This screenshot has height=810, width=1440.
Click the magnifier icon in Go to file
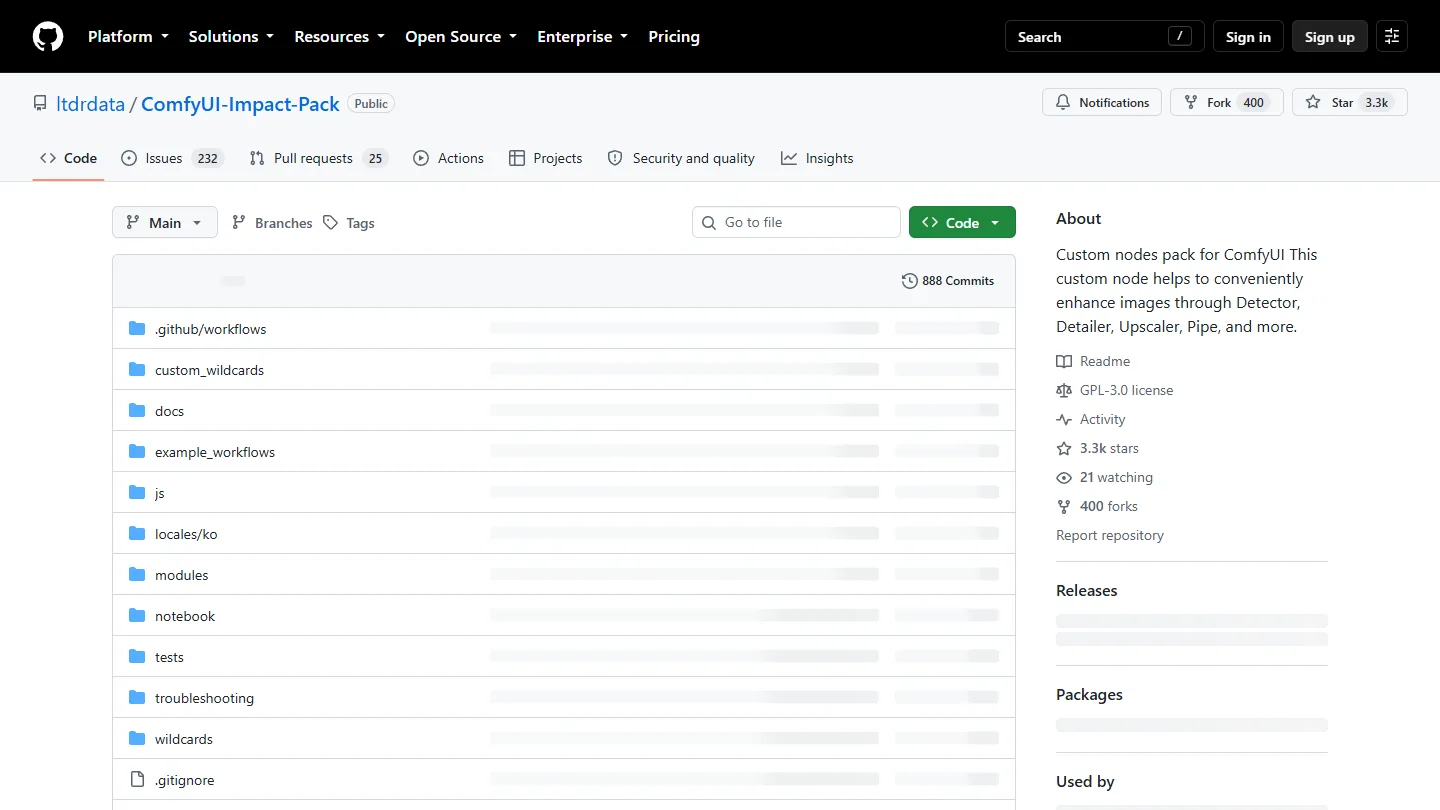click(709, 223)
